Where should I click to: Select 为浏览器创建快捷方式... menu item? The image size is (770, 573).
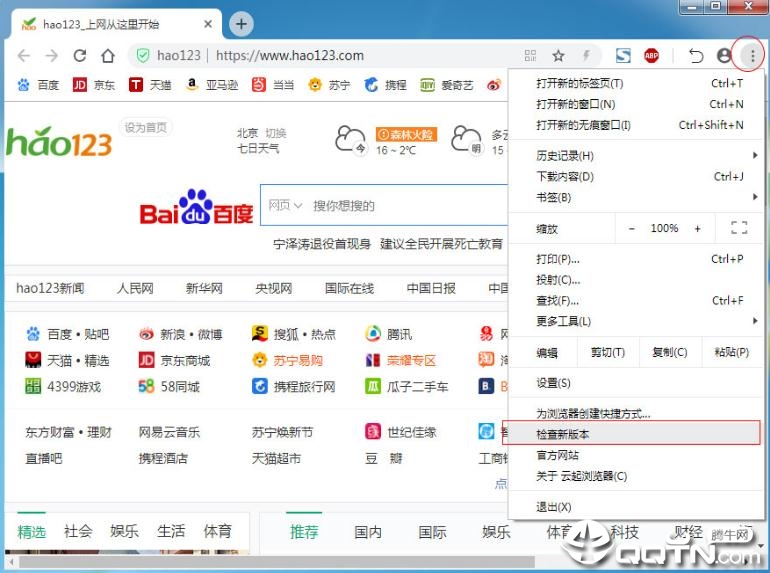coord(637,413)
